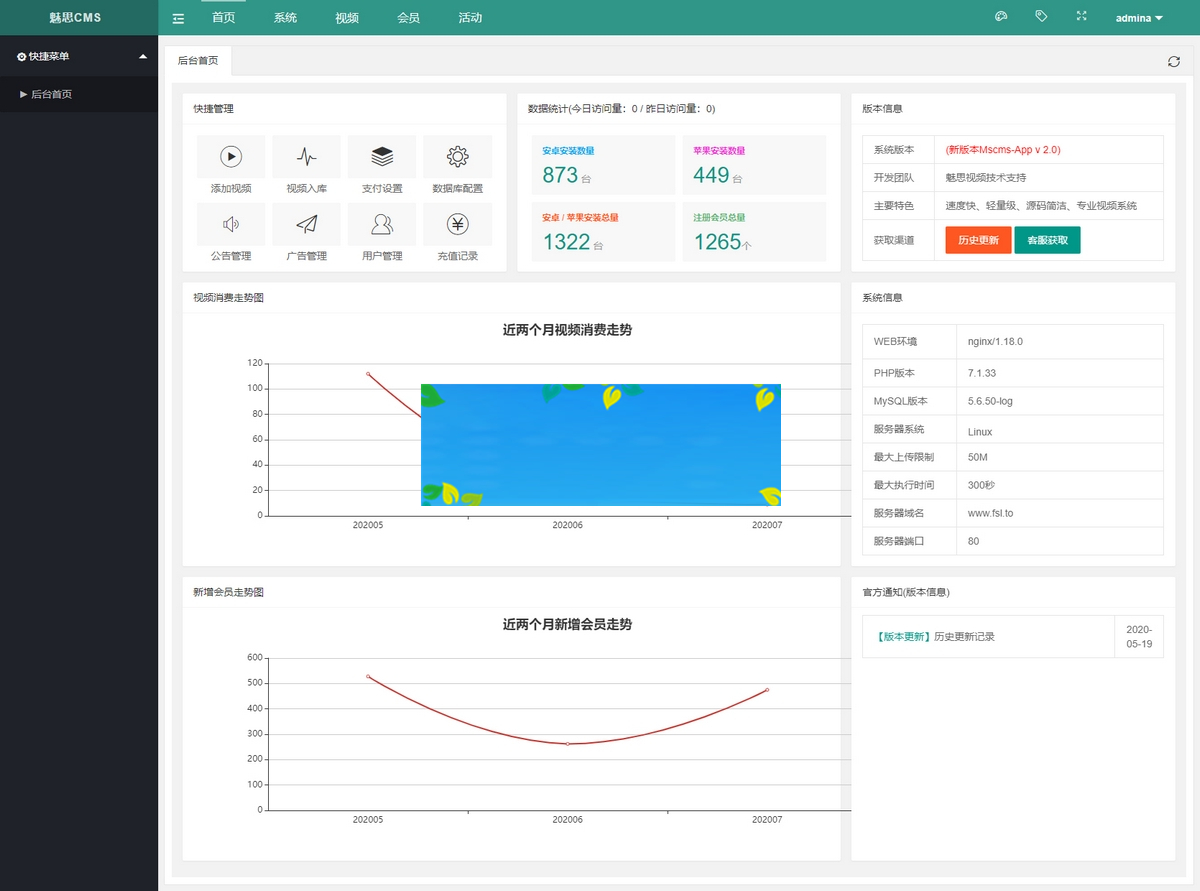Open the 视频 menu
This screenshot has height=891, width=1200.
coord(346,17)
